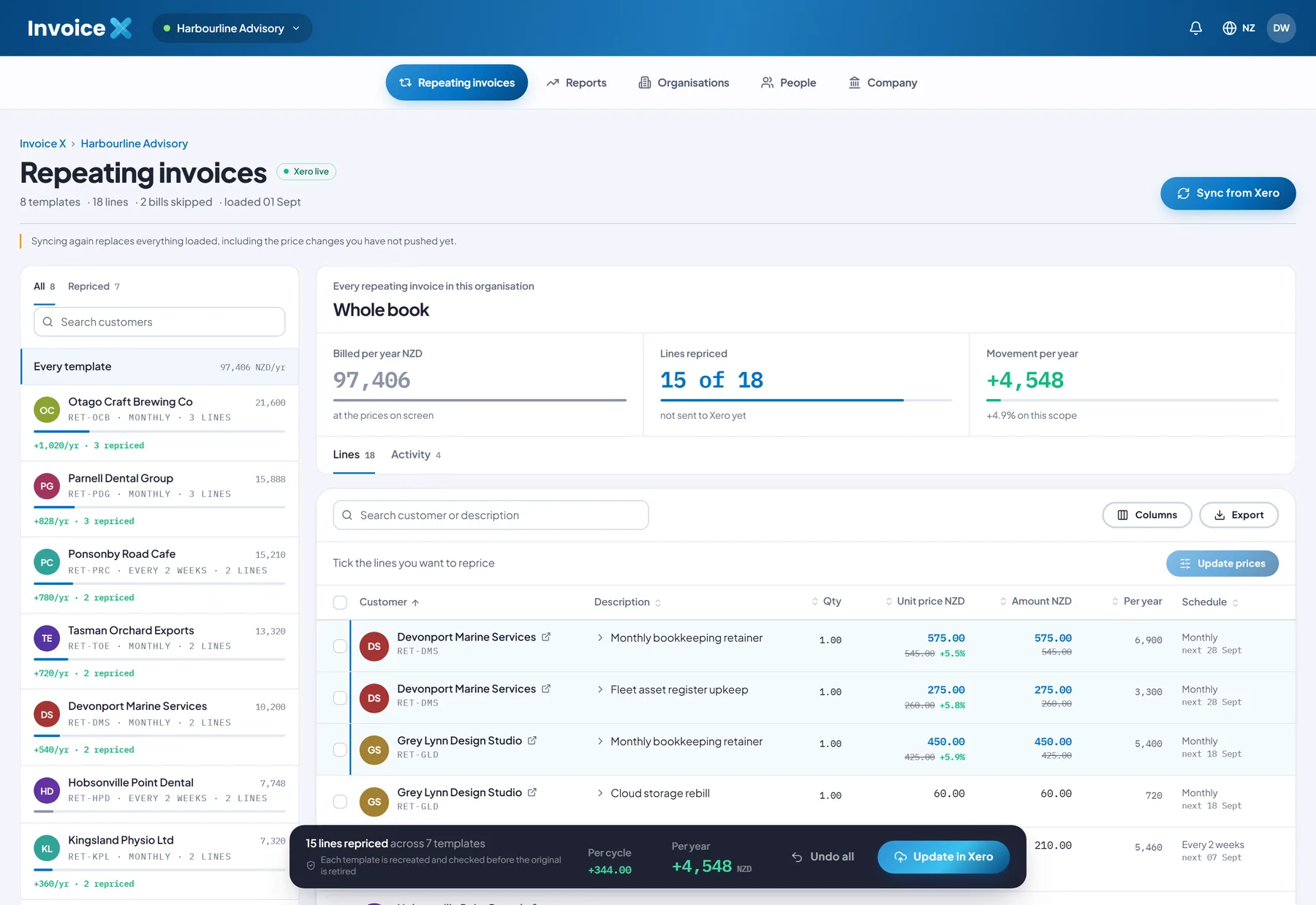The image size is (1316, 905).
Task: Click the OC avatar for Otago Craft Brewing
Action: 47,410
